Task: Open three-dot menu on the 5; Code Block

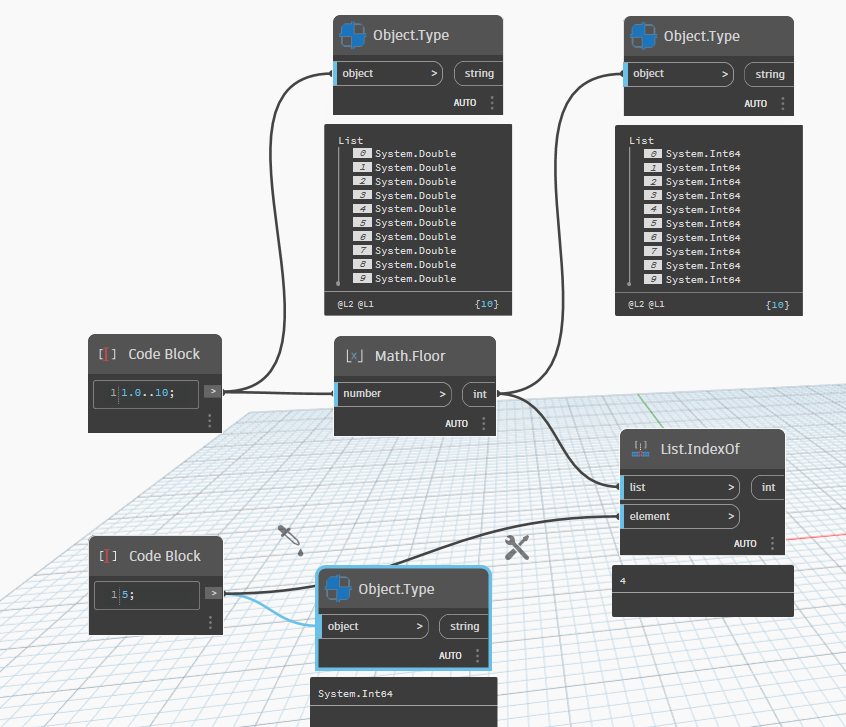Action: [x=210, y=623]
